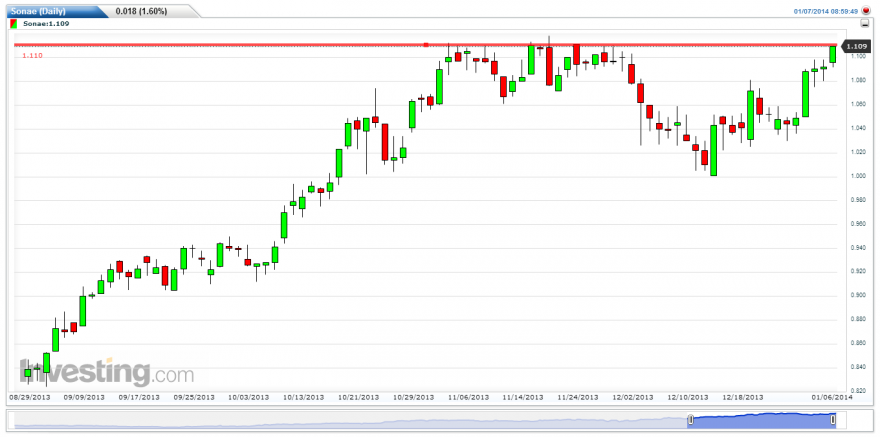This screenshot has height=437, width=880.
Task: Grab the left handle of navigator range
Action: pyautogui.click(x=691, y=420)
